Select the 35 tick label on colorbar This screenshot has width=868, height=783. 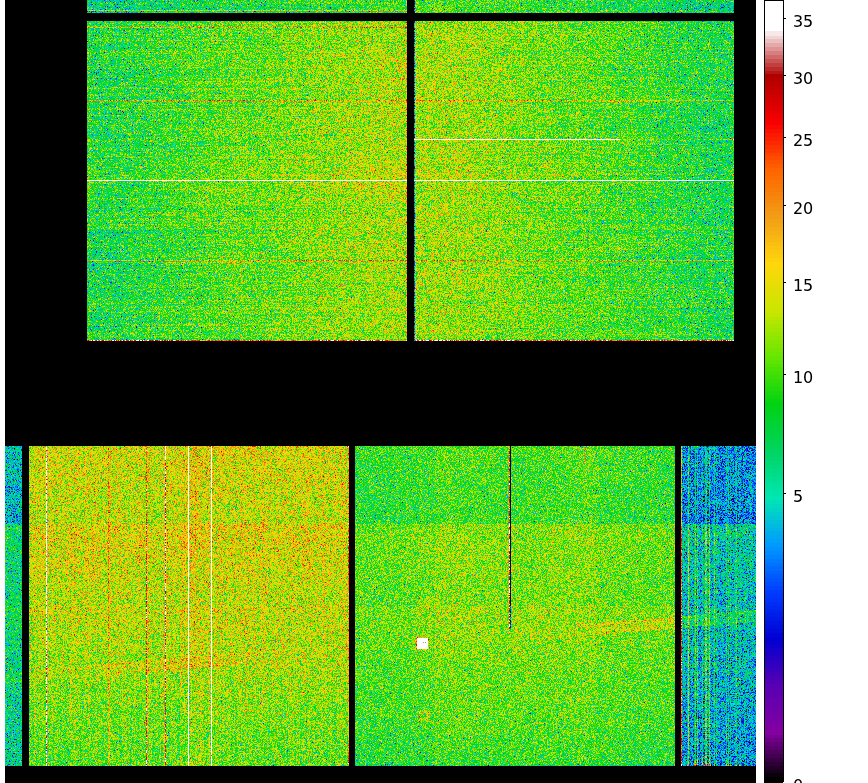coord(803,22)
